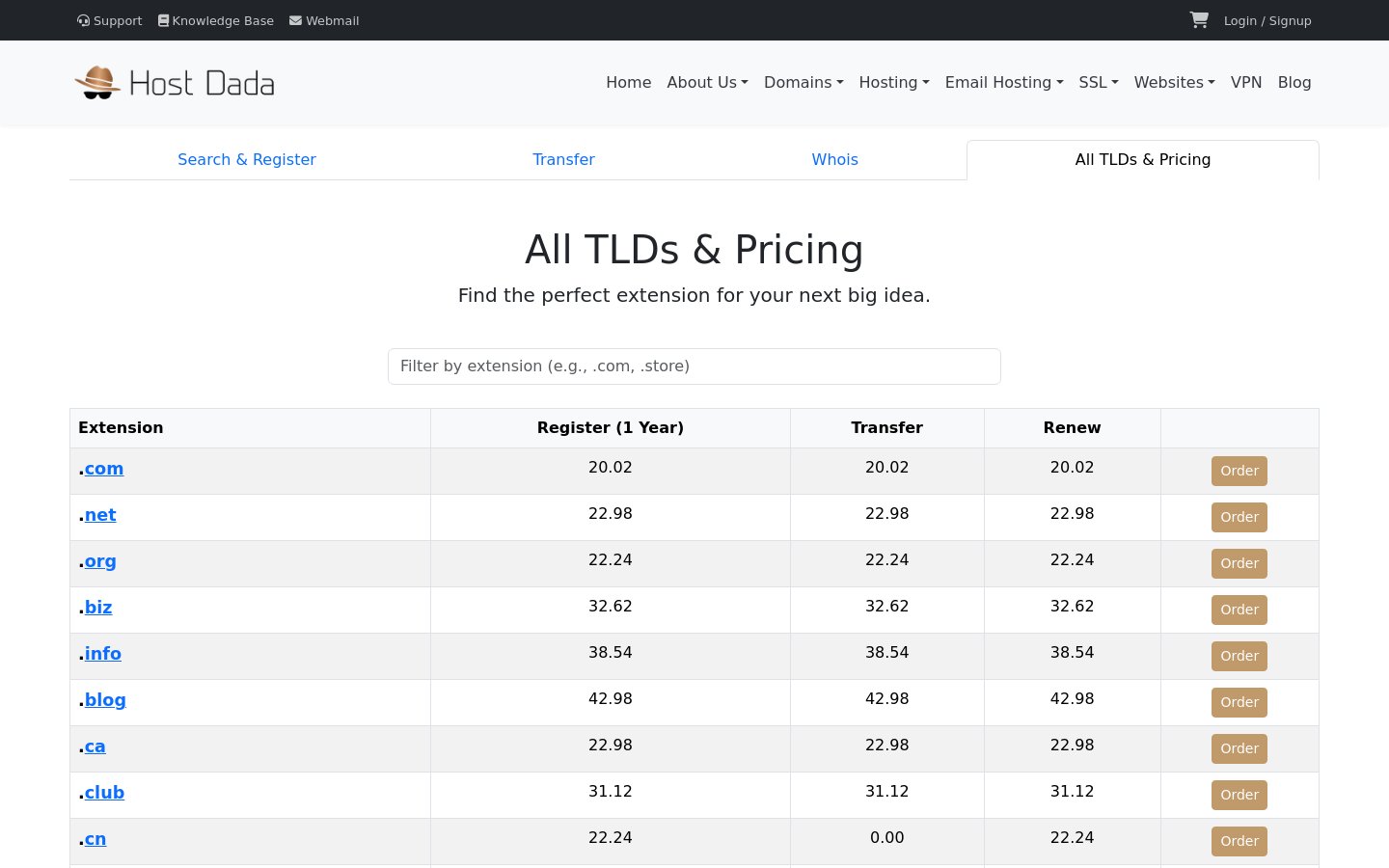Open the shopping cart icon
1389x868 pixels.
pyautogui.click(x=1199, y=20)
